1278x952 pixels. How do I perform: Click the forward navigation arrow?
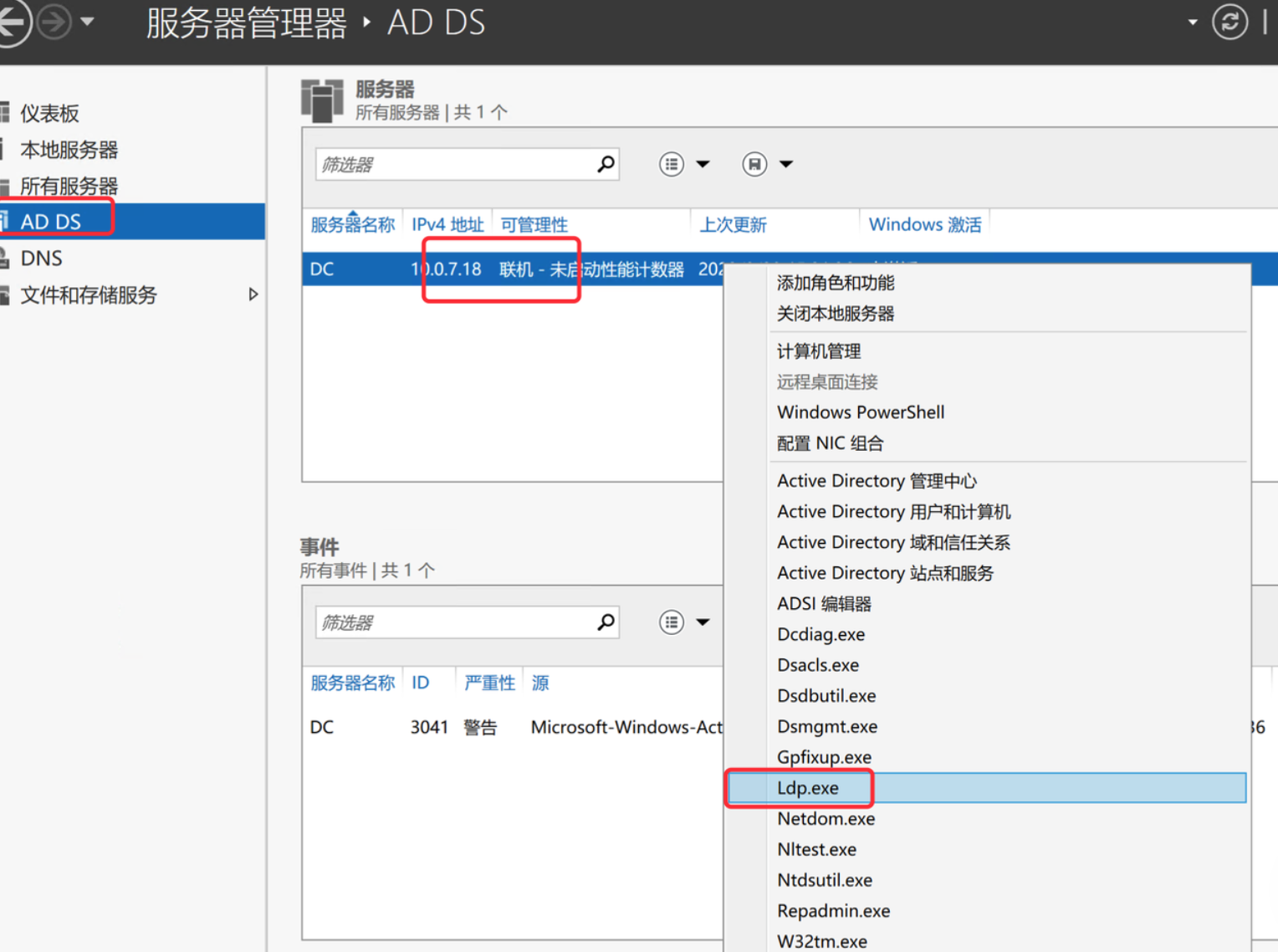click(x=54, y=23)
